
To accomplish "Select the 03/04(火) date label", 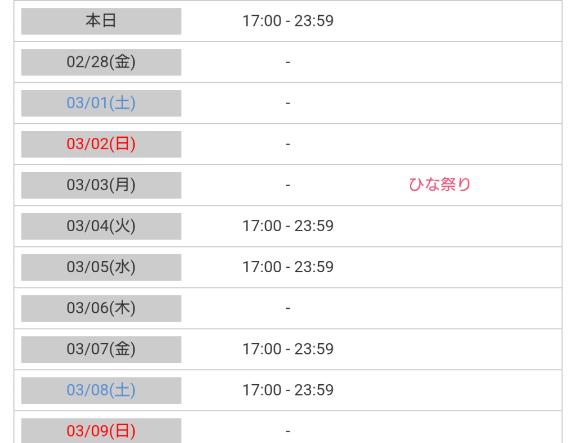I will coord(101,226).
